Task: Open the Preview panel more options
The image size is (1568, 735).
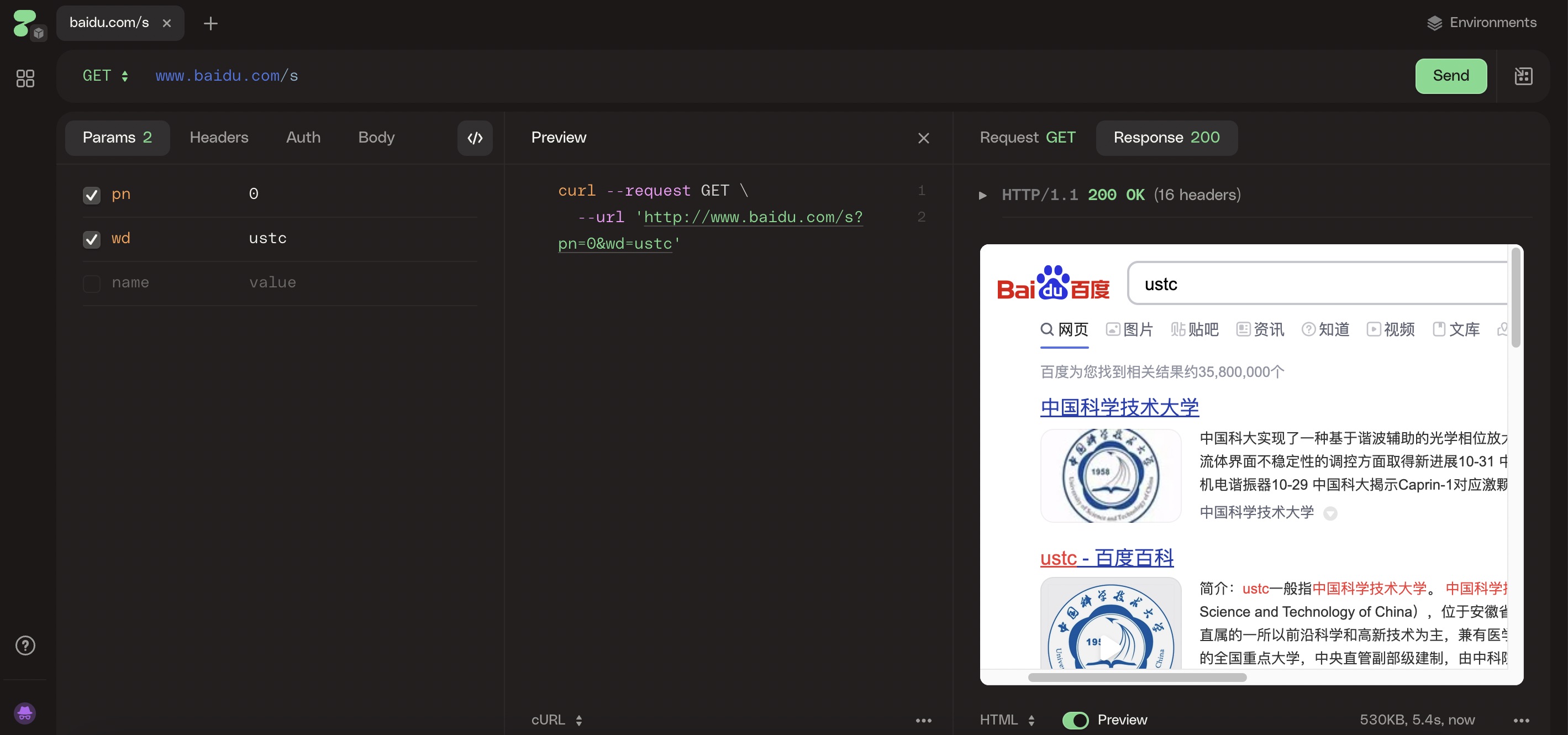Action: click(923, 721)
